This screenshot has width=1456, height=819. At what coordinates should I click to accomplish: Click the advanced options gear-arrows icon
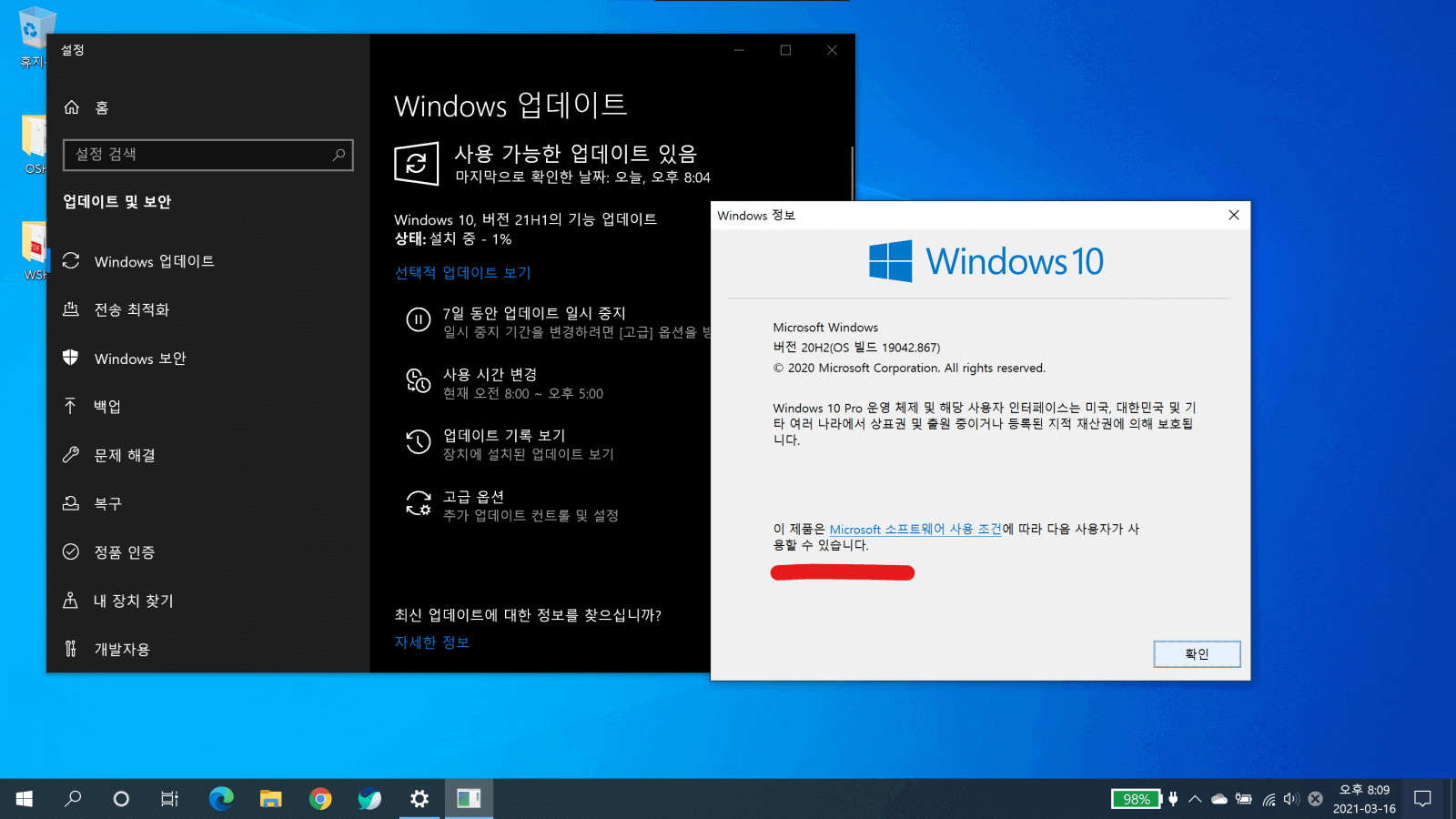click(419, 503)
